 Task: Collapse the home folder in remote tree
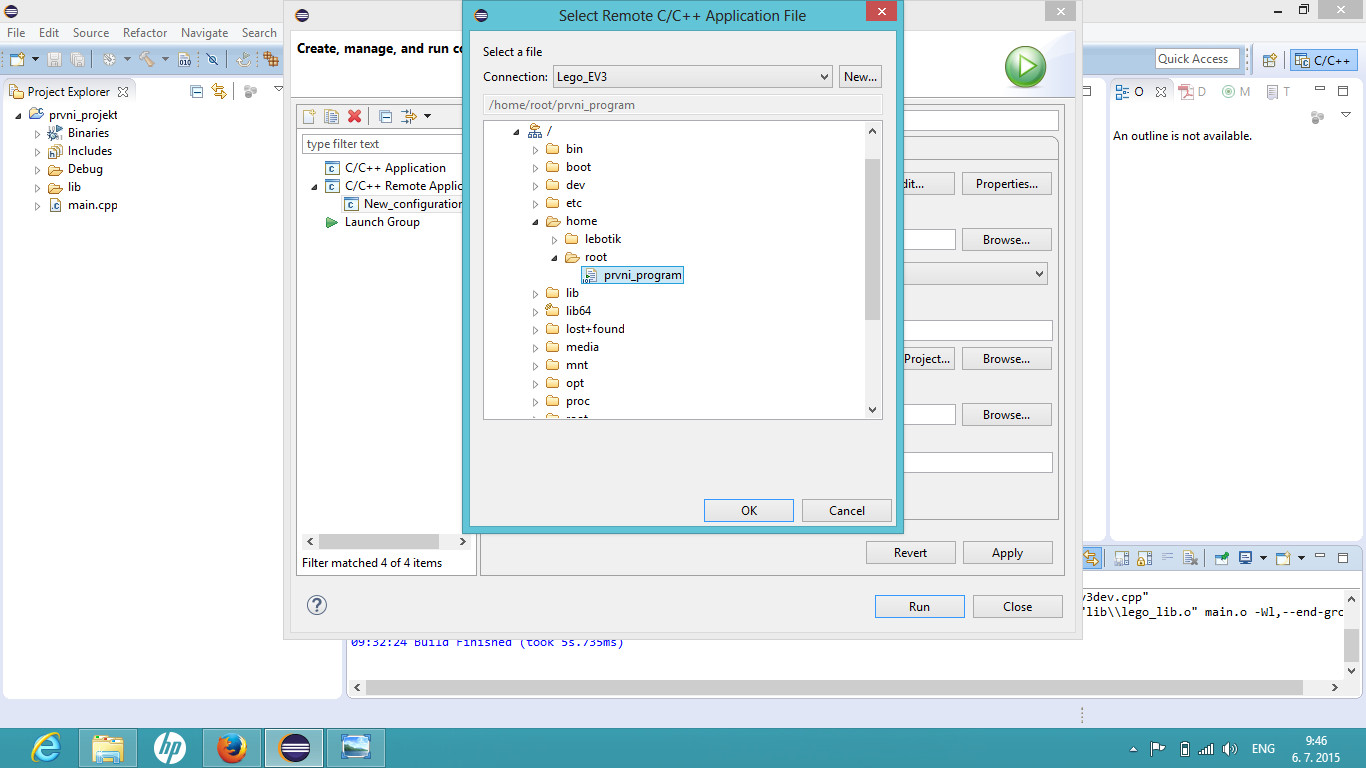click(536, 222)
